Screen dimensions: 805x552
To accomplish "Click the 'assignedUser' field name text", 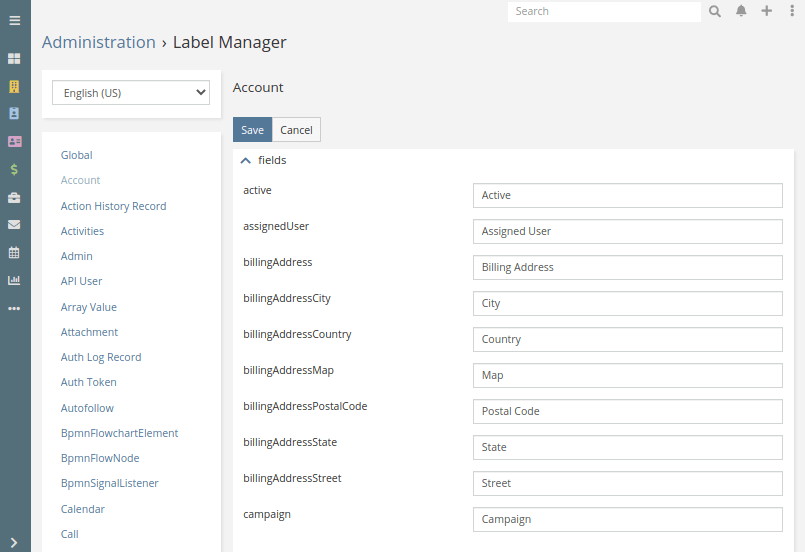I will click(x=276, y=226).
